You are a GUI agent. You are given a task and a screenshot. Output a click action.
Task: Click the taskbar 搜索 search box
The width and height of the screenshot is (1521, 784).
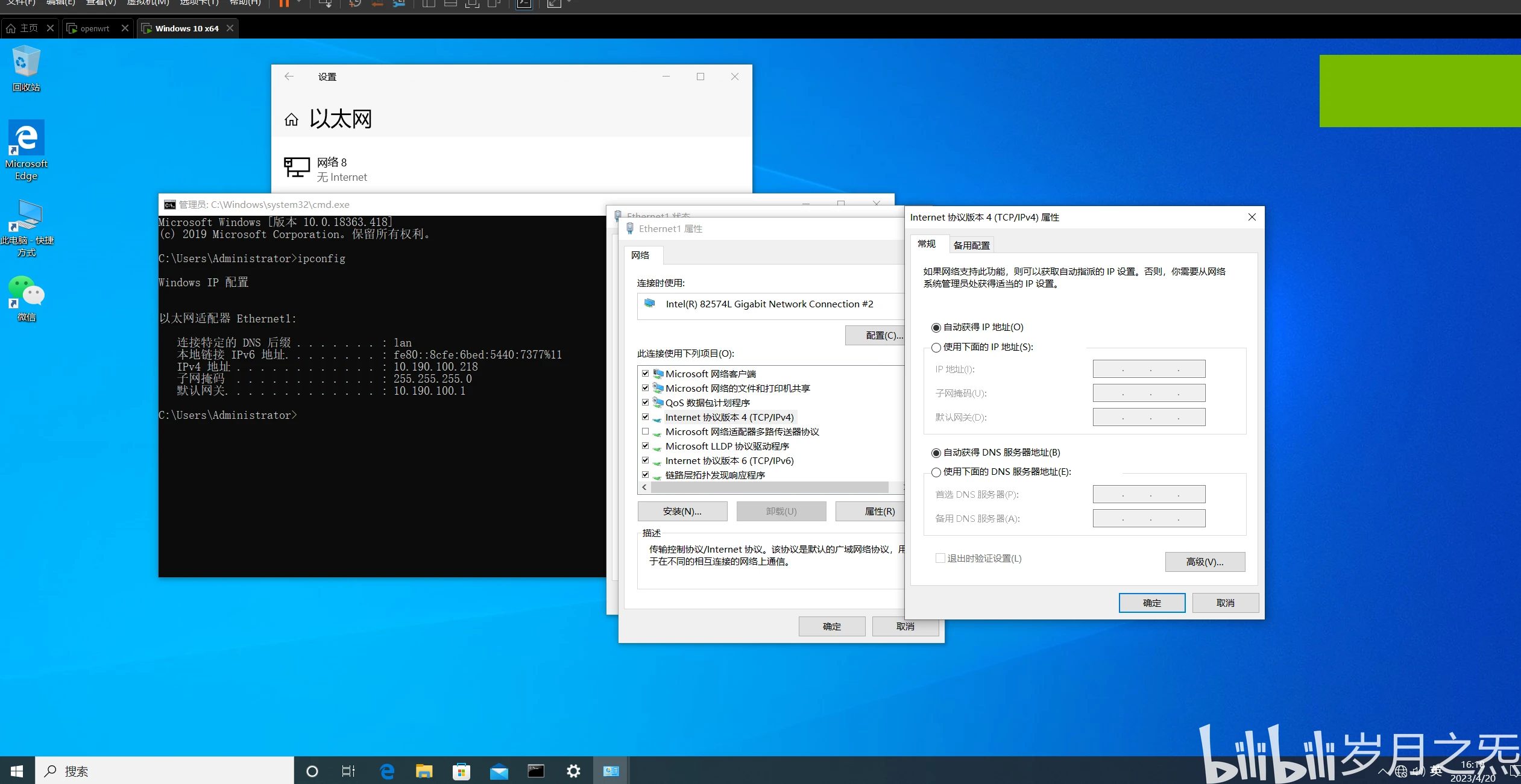point(164,771)
